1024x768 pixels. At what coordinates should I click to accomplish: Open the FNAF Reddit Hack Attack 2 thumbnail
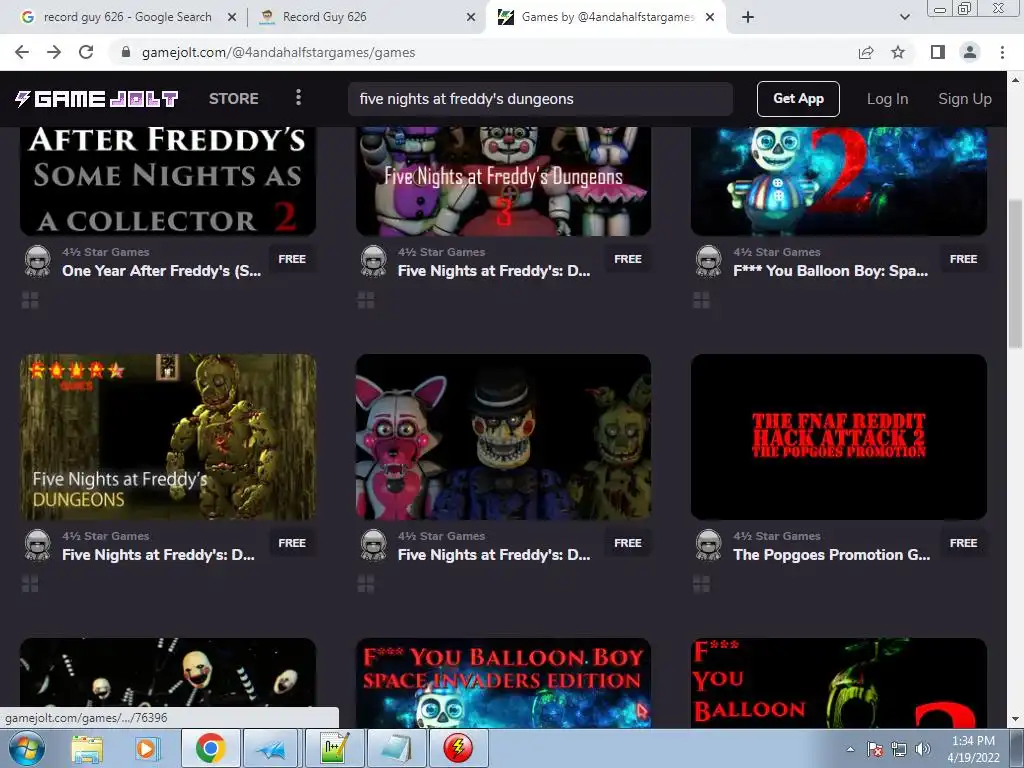tap(839, 437)
